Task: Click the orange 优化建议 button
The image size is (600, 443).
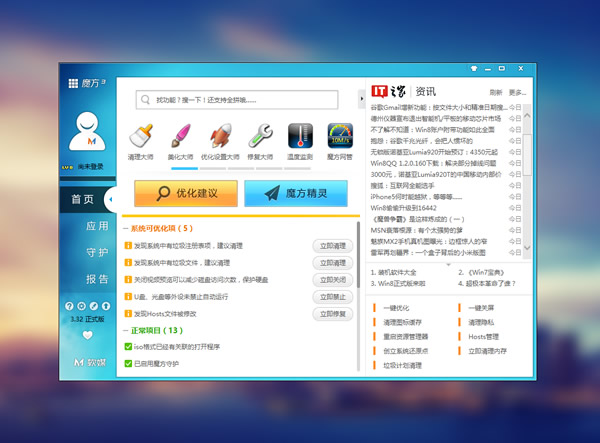Action: (x=186, y=194)
